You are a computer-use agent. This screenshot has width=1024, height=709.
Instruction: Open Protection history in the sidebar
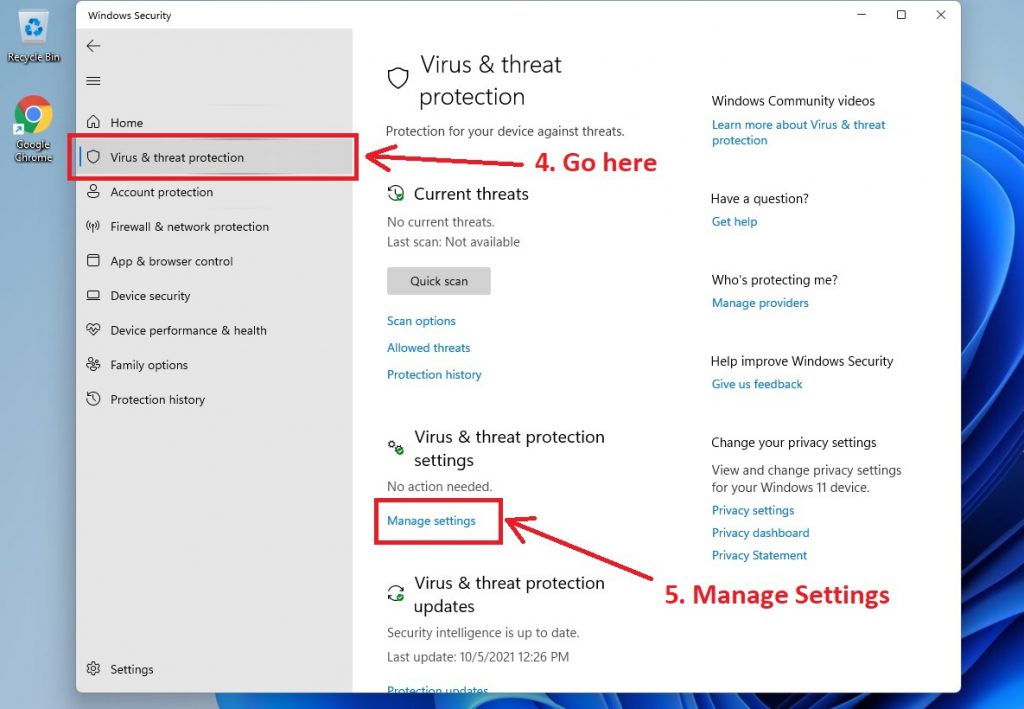click(x=214, y=400)
